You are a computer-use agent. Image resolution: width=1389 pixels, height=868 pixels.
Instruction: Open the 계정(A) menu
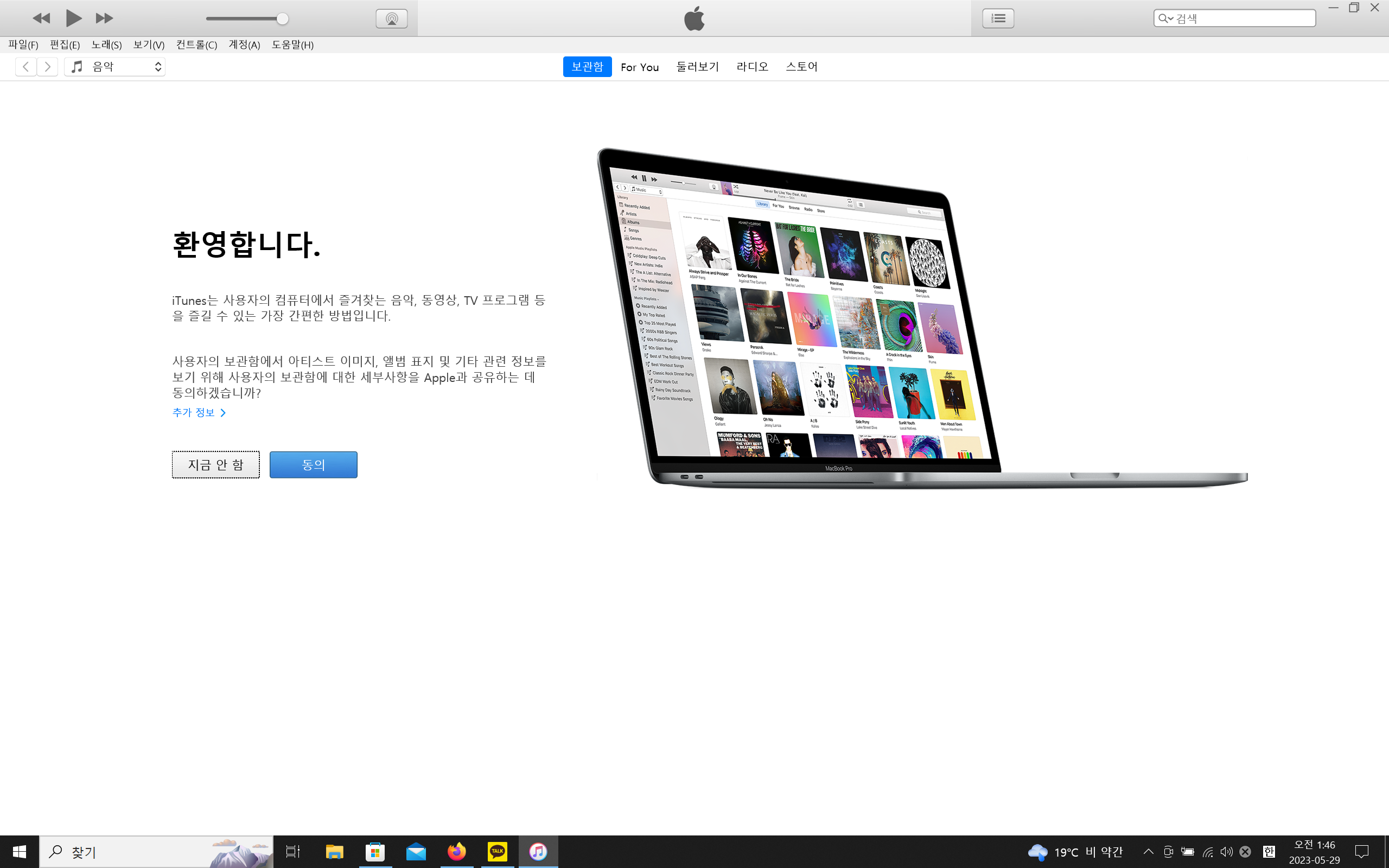tap(244, 45)
